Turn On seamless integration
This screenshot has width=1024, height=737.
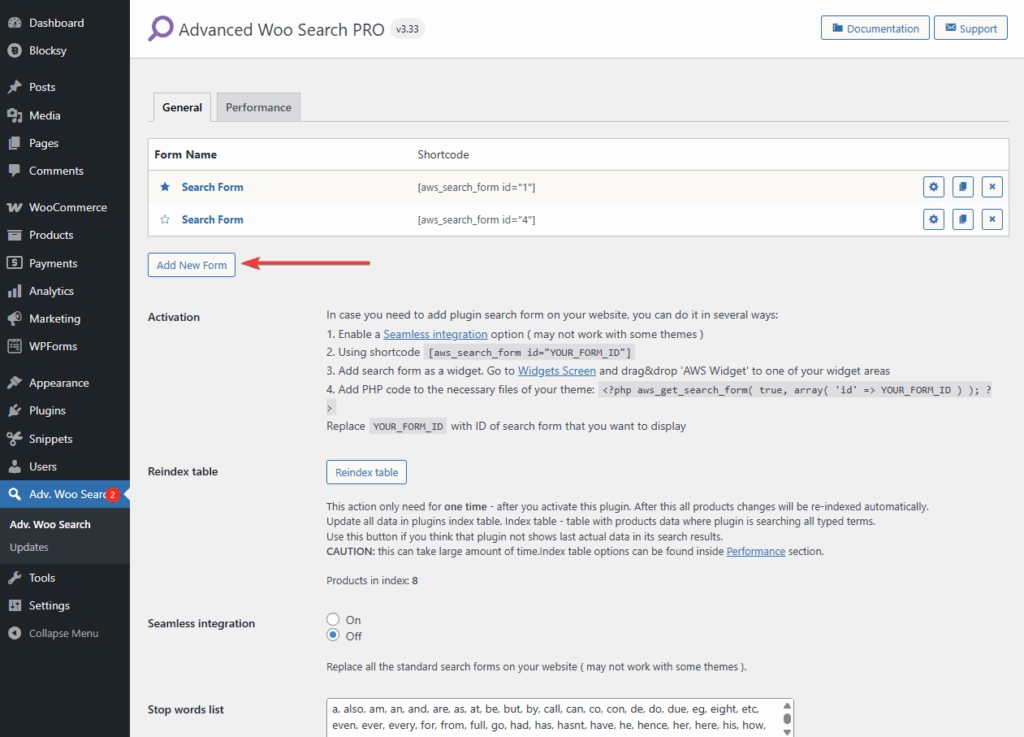pyautogui.click(x=332, y=619)
